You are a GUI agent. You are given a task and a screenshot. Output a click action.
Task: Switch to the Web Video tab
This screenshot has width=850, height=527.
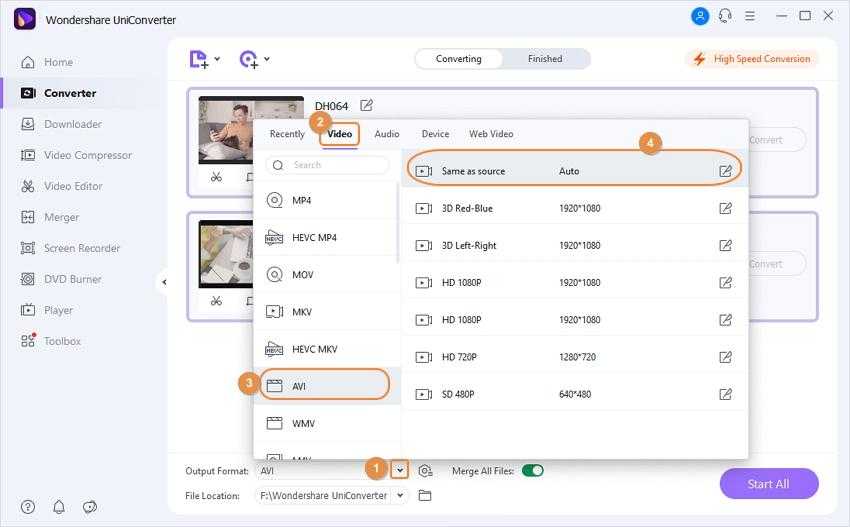491,134
